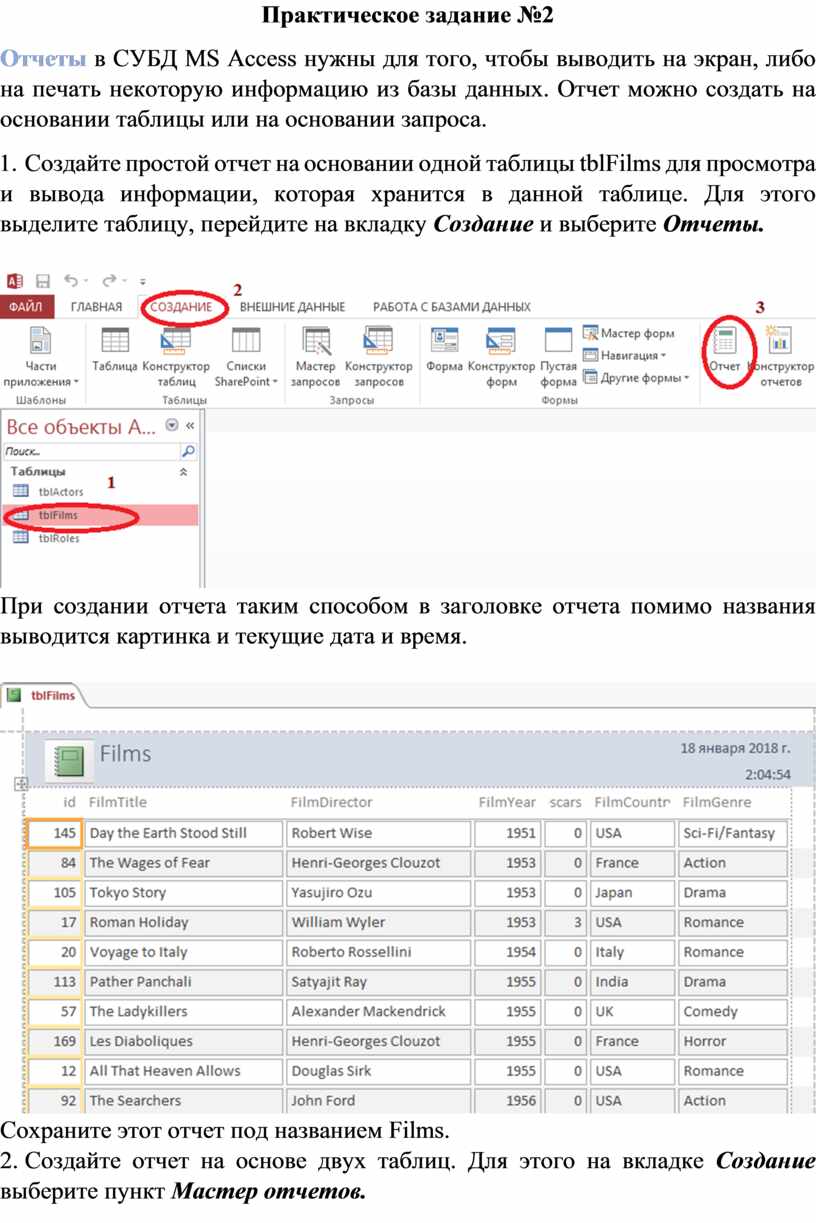
Task: Click the Les Diaboliques cell
Action: click(184, 1041)
